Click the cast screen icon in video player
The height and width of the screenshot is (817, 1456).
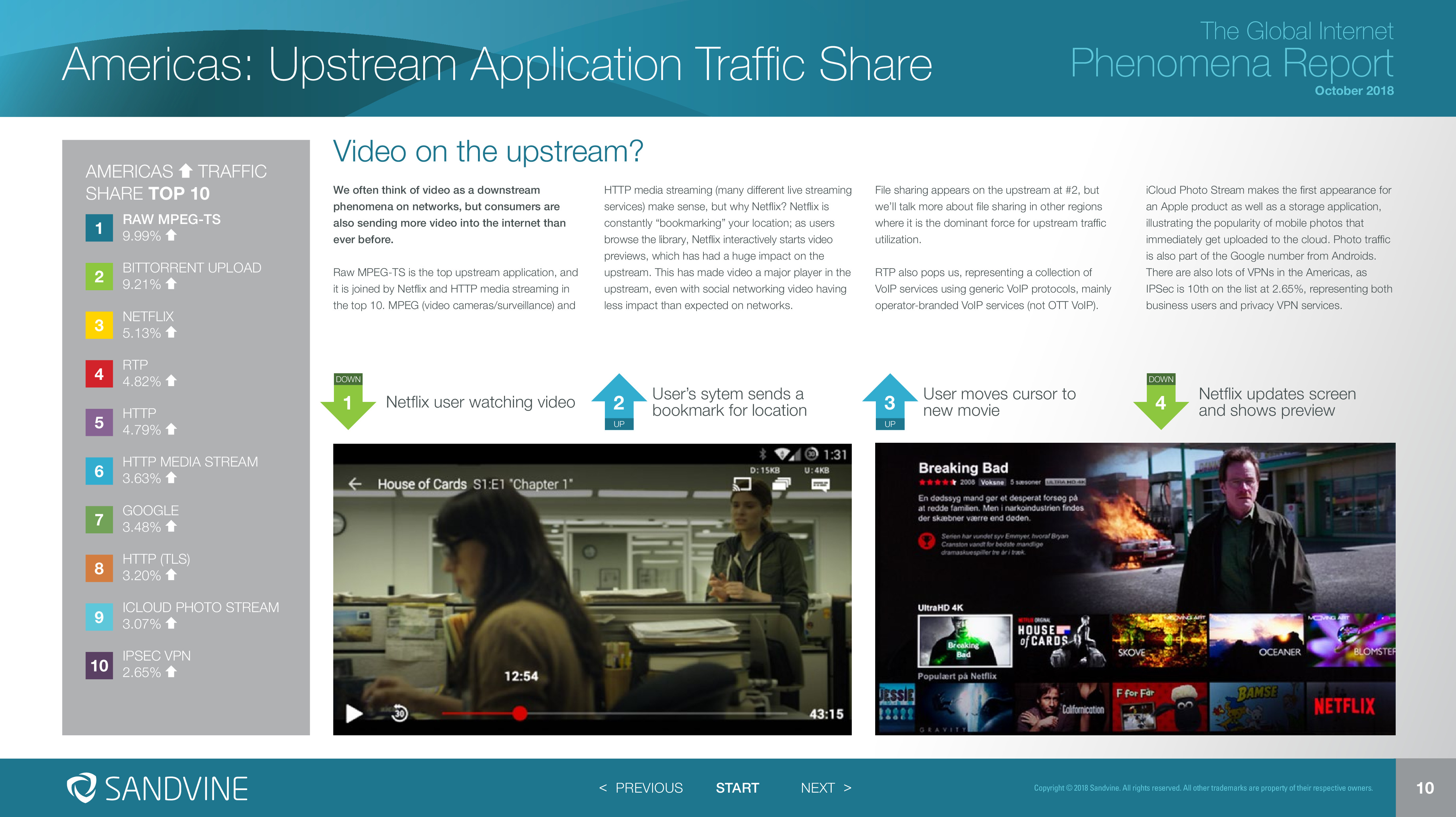(x=742, y=484)
